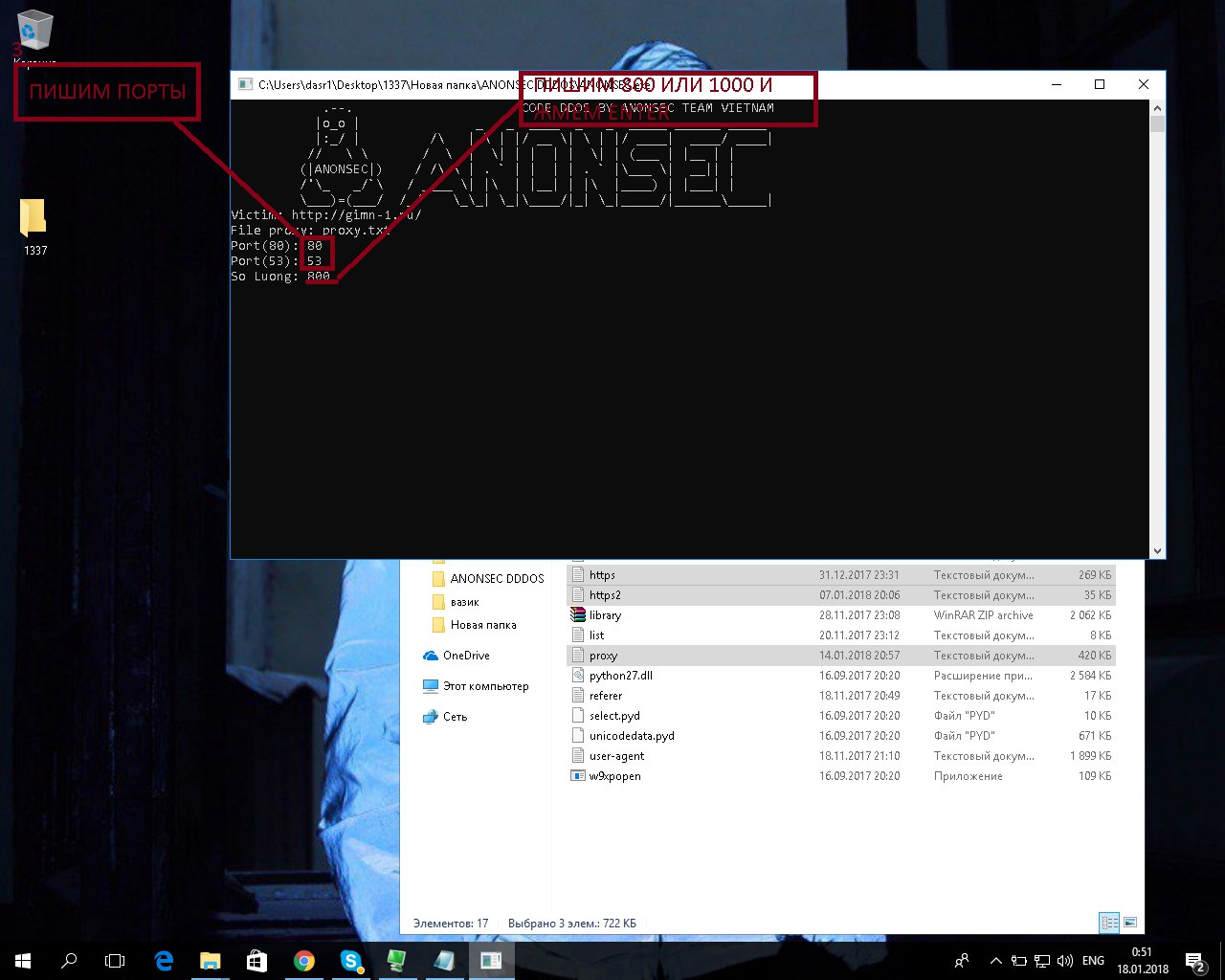Viewport: 1225px width, 980px height.
Task: Select the library WinRAR ZIP archive
Action: [605, 615]
